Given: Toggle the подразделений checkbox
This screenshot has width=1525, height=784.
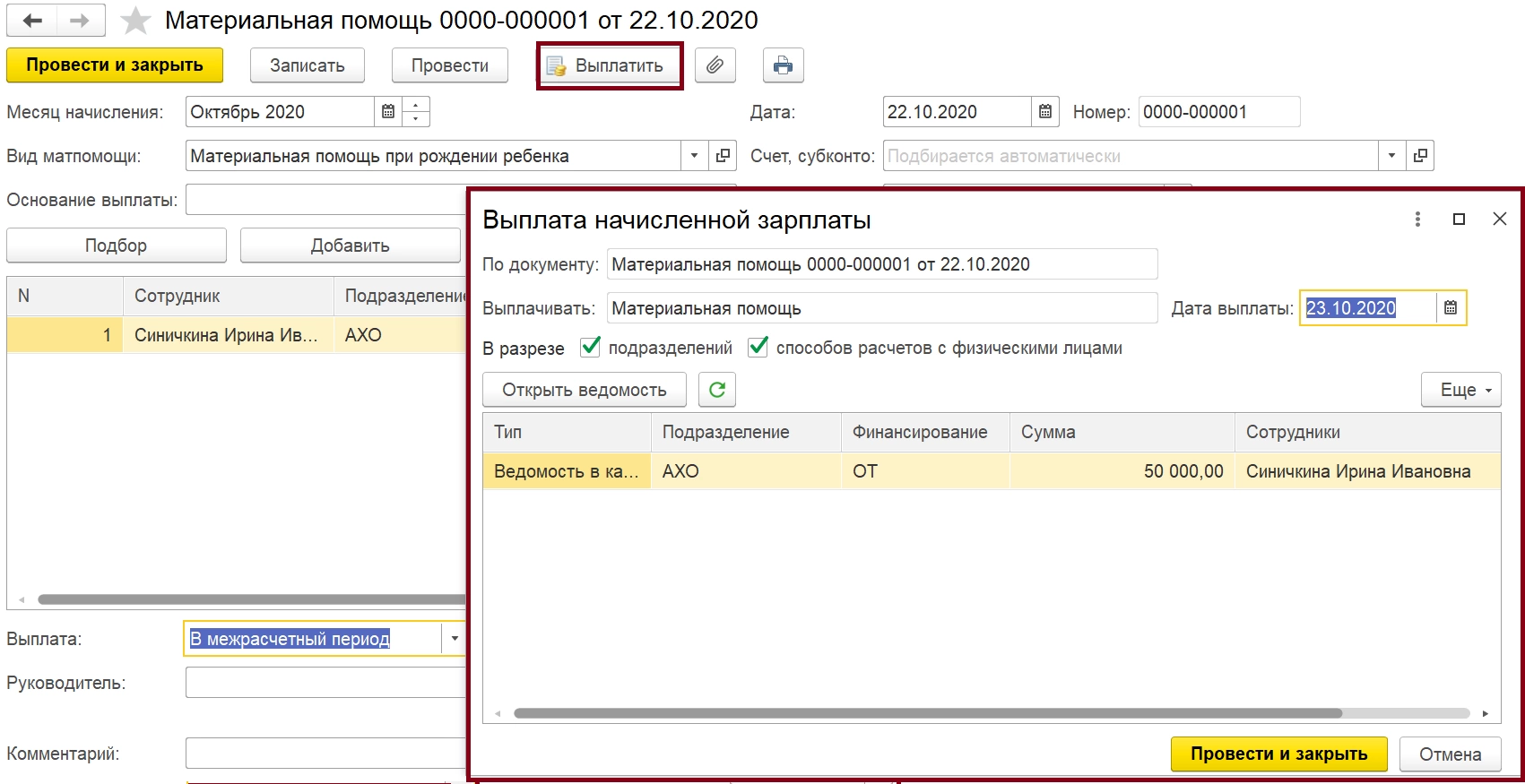Looking at the screenshot, I should (590, 348).
